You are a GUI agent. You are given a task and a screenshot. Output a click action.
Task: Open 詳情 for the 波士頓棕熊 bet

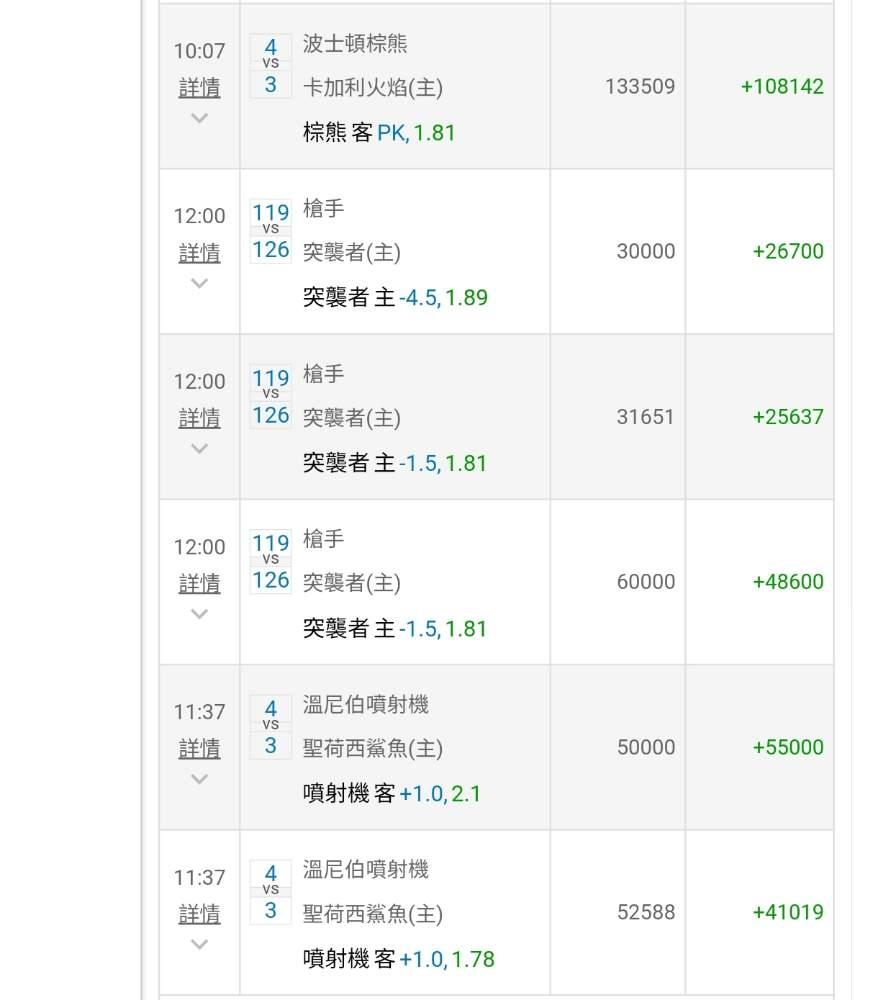click(199, 88)
